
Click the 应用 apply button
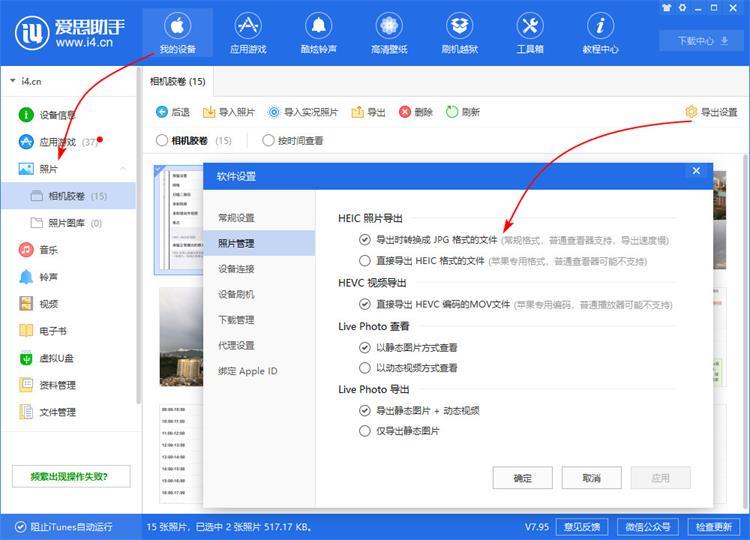(661, 478)
